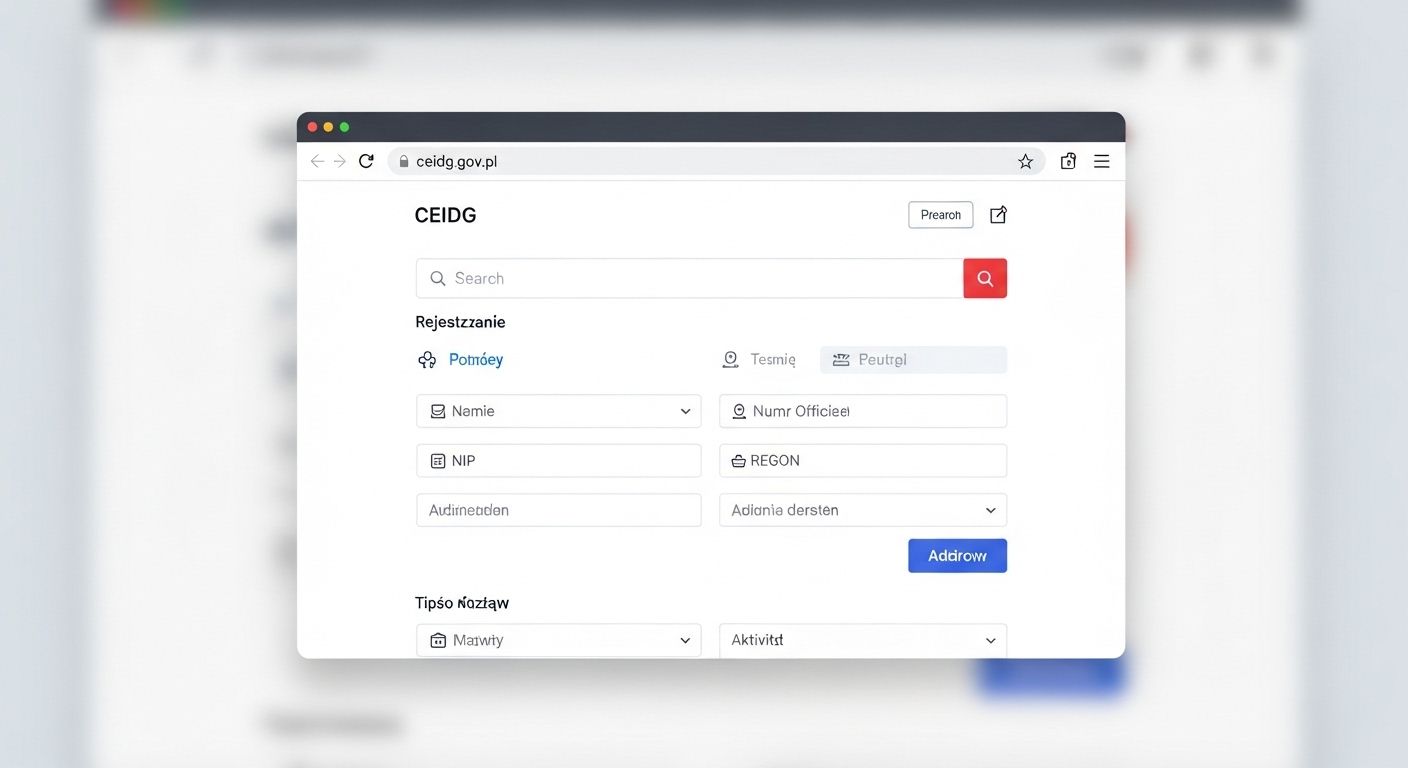Screen dimensions: 1408x768
Task: Click the Rejestzzanie section heading
Action: click(460, 322)
